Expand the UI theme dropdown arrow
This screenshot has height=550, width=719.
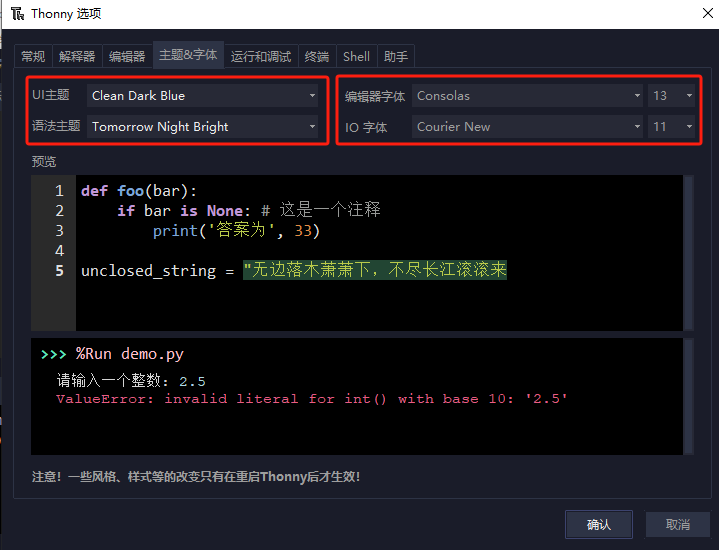(x=312, y=95)
